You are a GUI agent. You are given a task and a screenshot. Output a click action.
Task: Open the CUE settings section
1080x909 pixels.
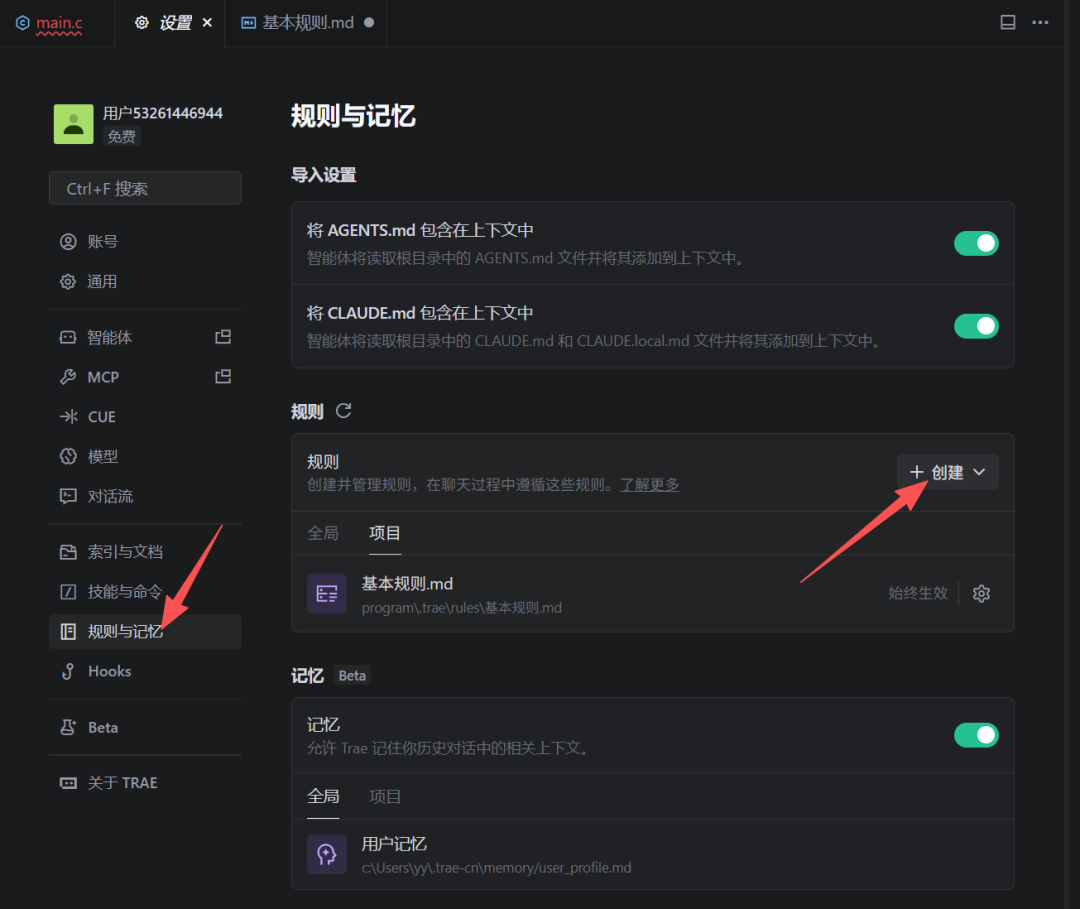click(x=145, y=417)
